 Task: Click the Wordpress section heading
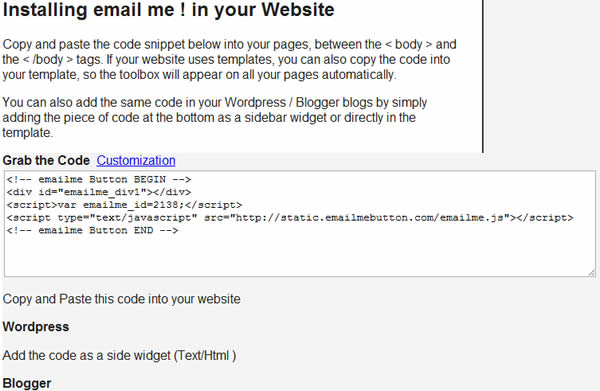[36, 327]
